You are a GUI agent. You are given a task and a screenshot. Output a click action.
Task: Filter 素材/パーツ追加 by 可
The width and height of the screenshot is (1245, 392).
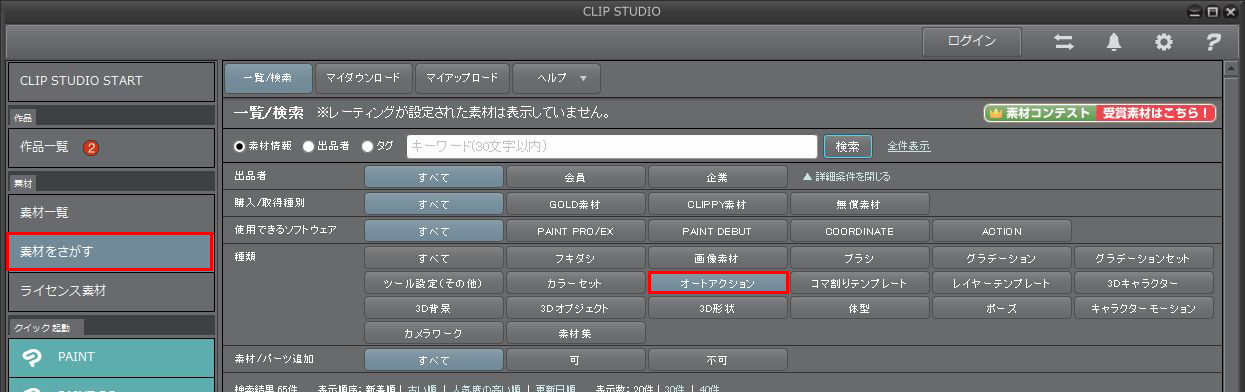click(575, 359)
